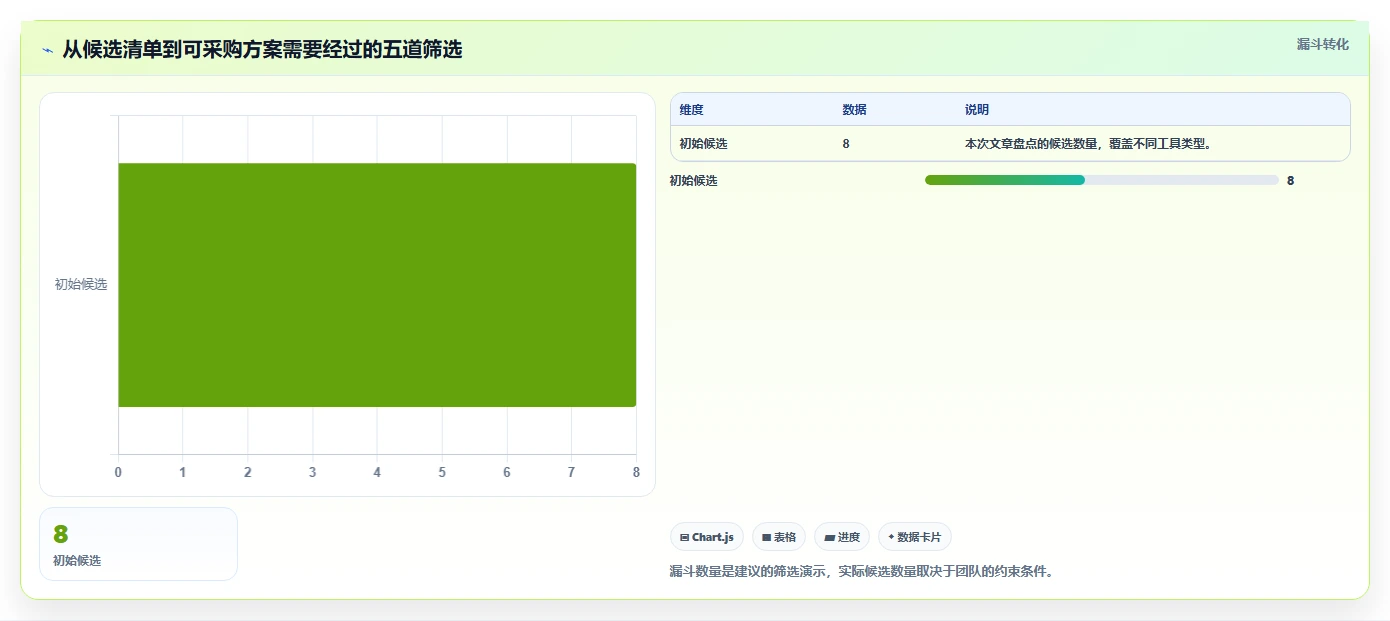Click the value 8 after progress bar
Image resolution: width=1390 pixels, height=621 pixels.
[x=1291, y=181]
